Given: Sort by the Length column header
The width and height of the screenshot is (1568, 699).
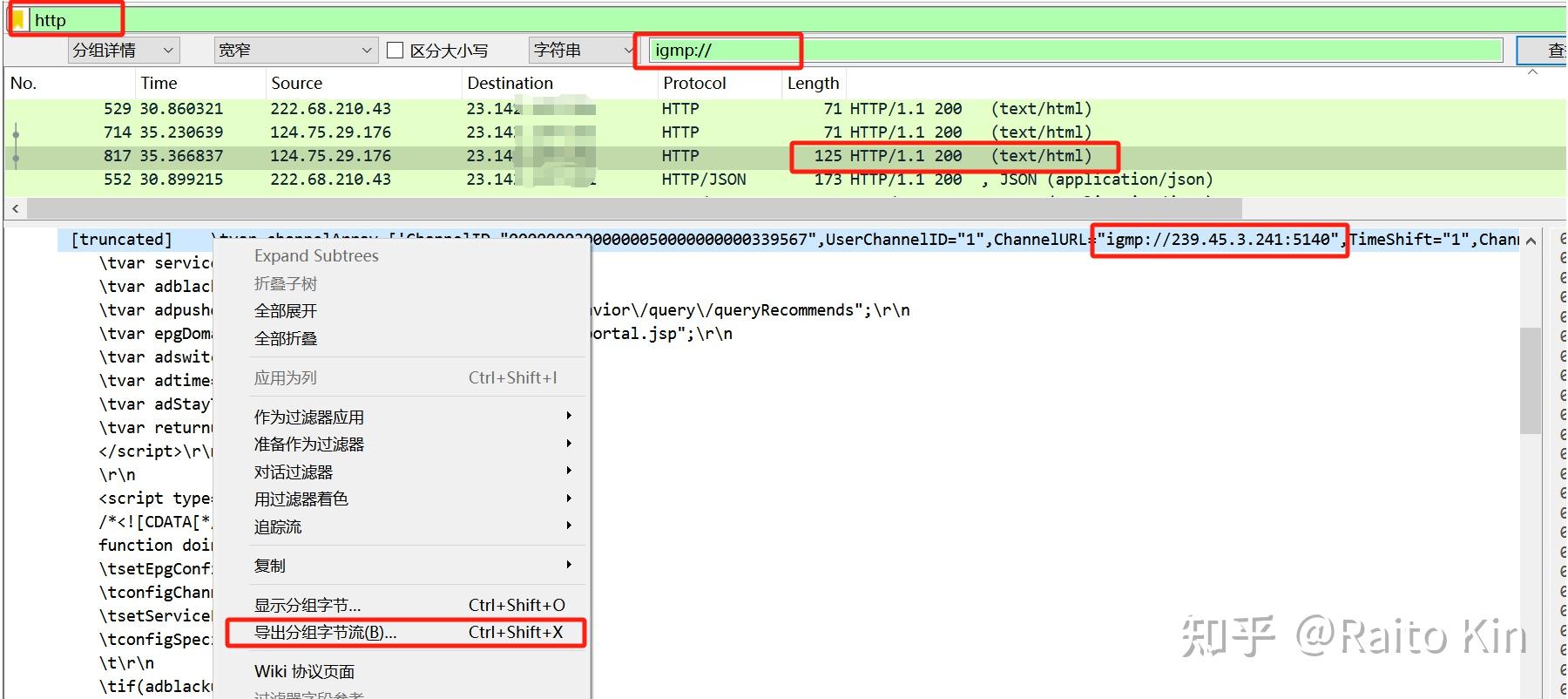Looking at the screenshot, I should (814, 83).
